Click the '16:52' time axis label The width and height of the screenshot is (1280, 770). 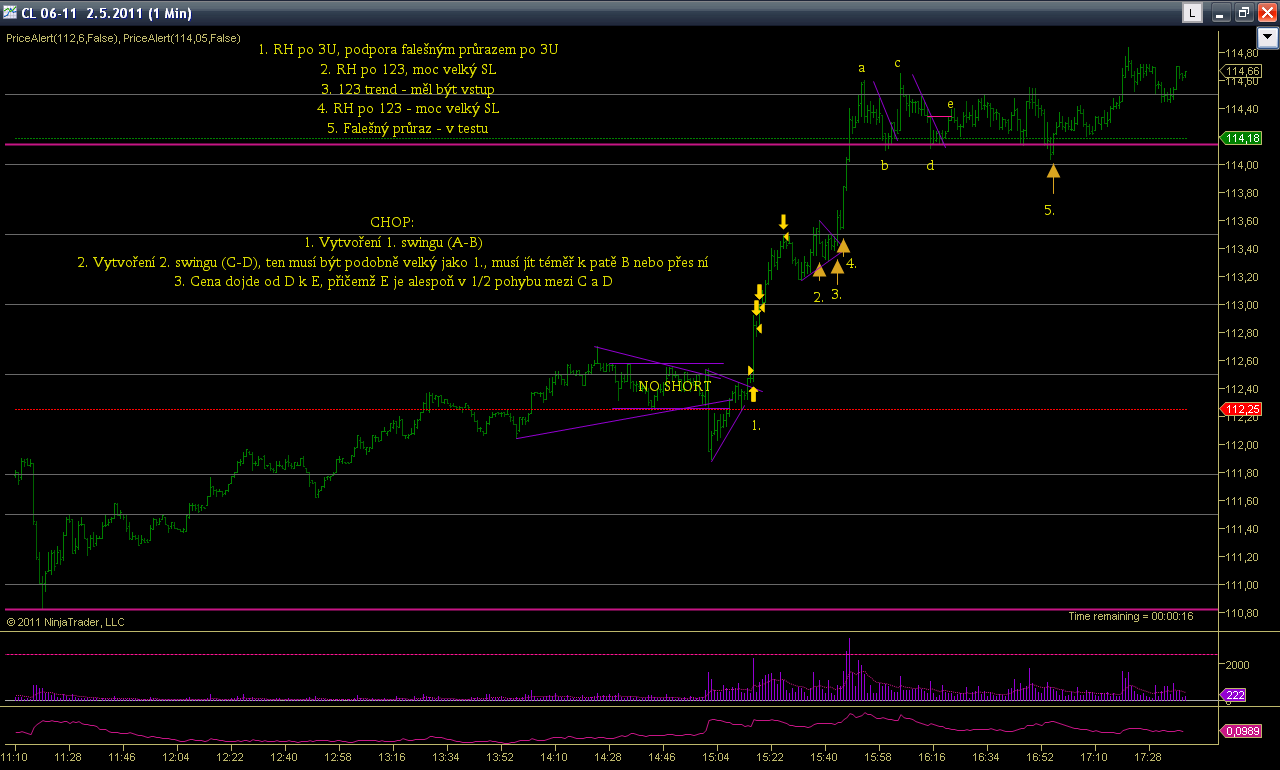click(1040, 758)
